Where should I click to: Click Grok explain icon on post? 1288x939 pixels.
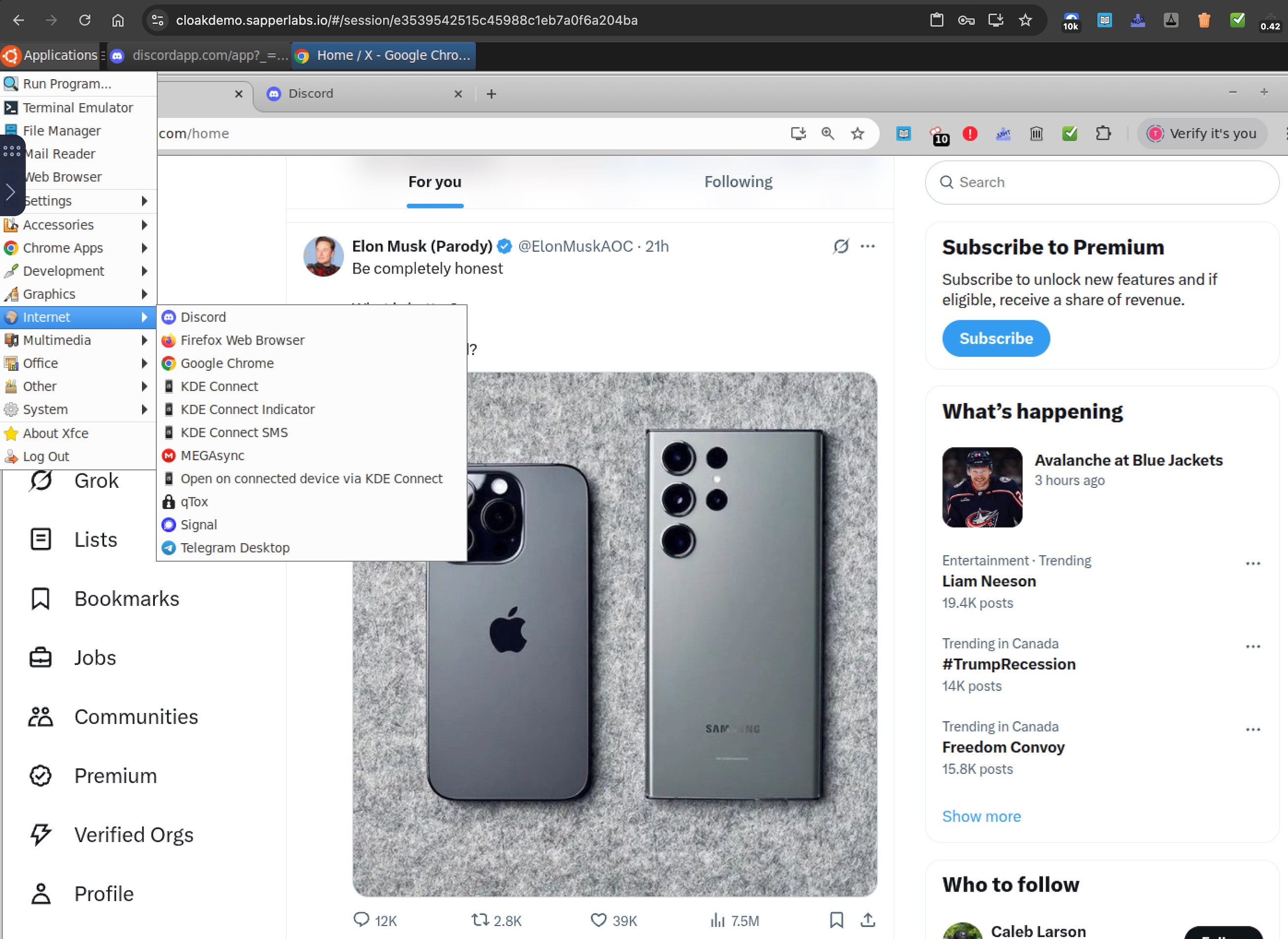pyautogui.click(x=841, y=246)
